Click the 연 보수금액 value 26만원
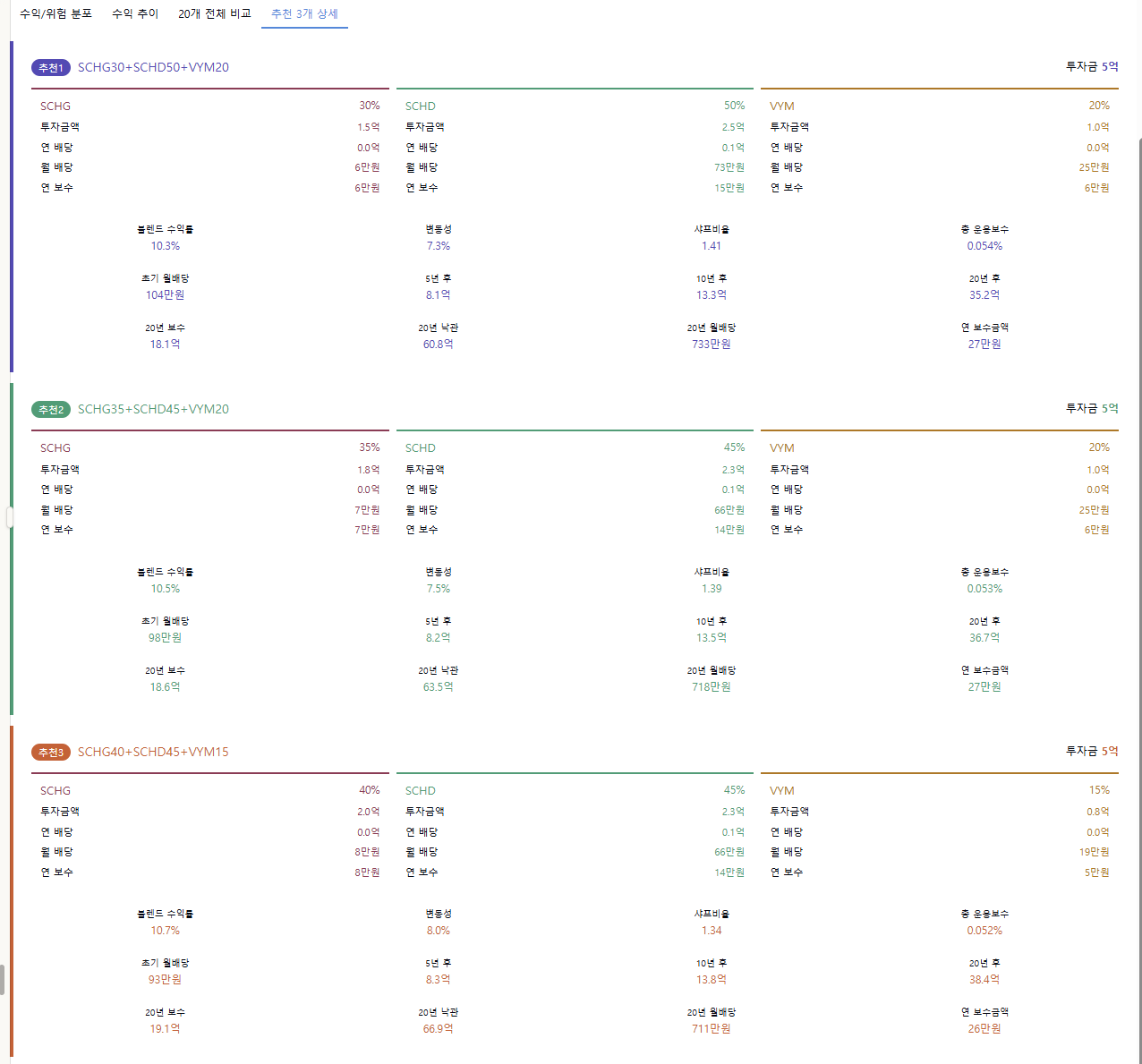1142x1064 pixels. (x=984, y=1029)
